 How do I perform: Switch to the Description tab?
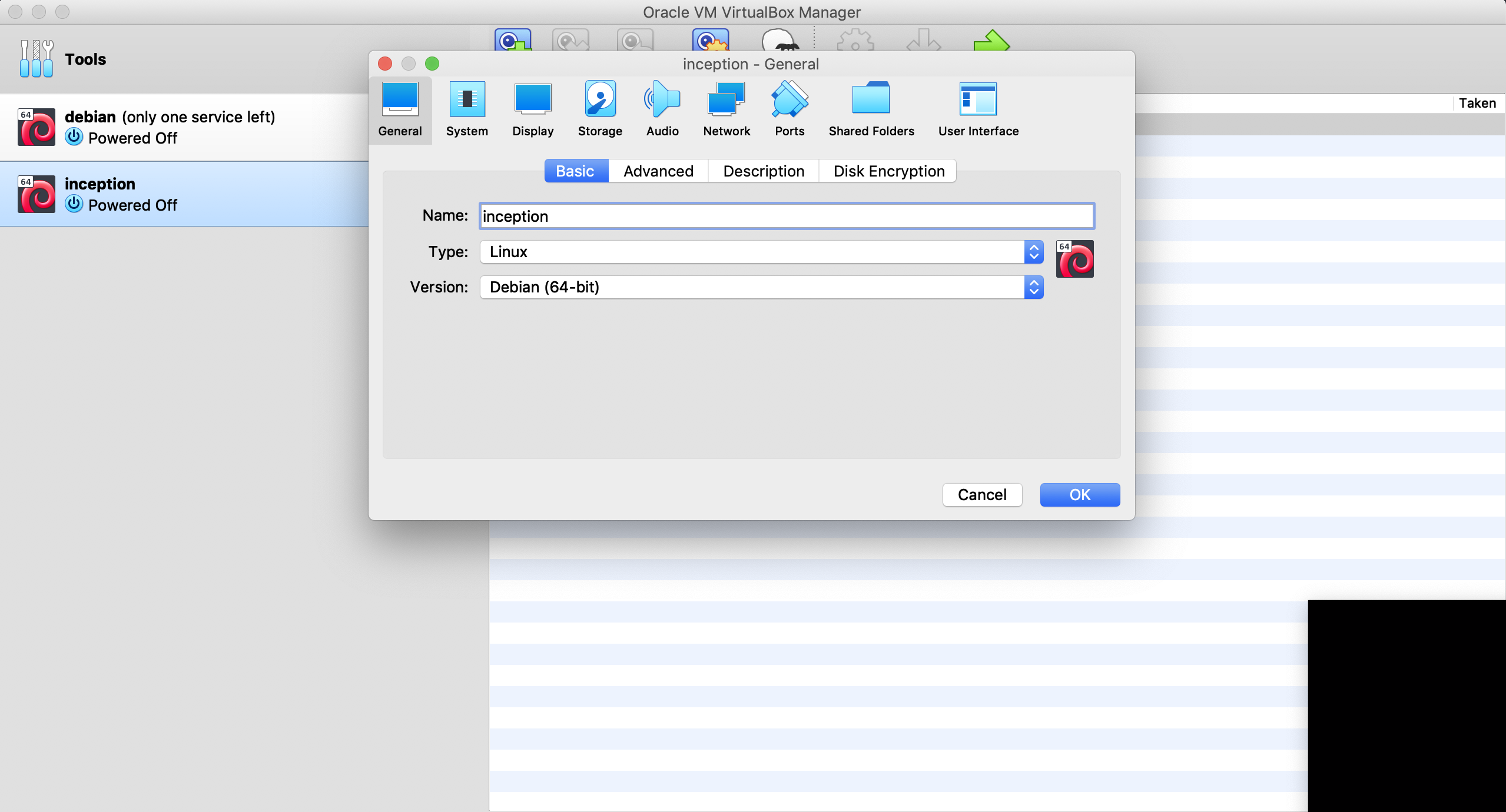pyautogui.click(x=764, y=171)
